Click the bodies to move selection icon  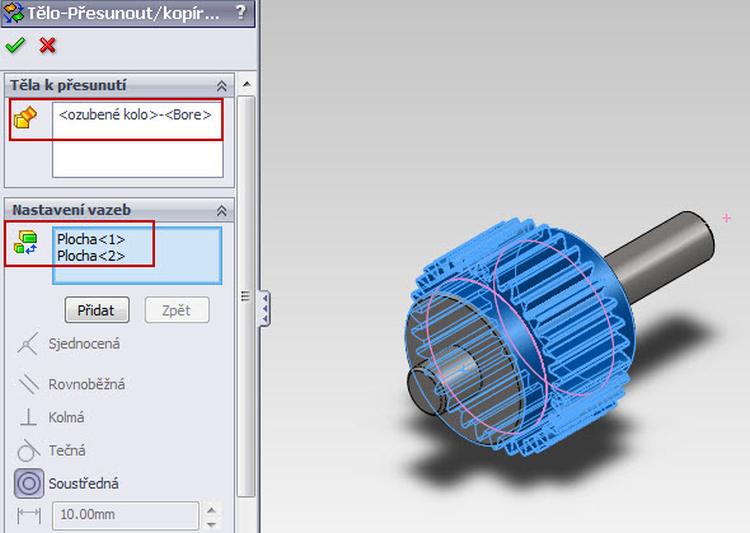[25, 118]
